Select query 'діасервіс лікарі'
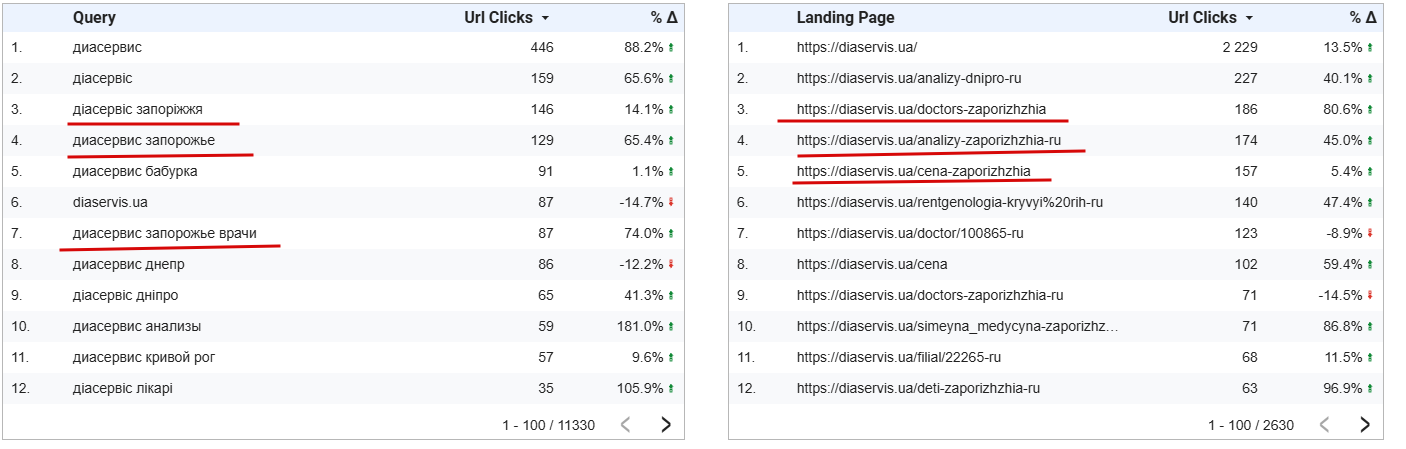 (x=123, y=388)
